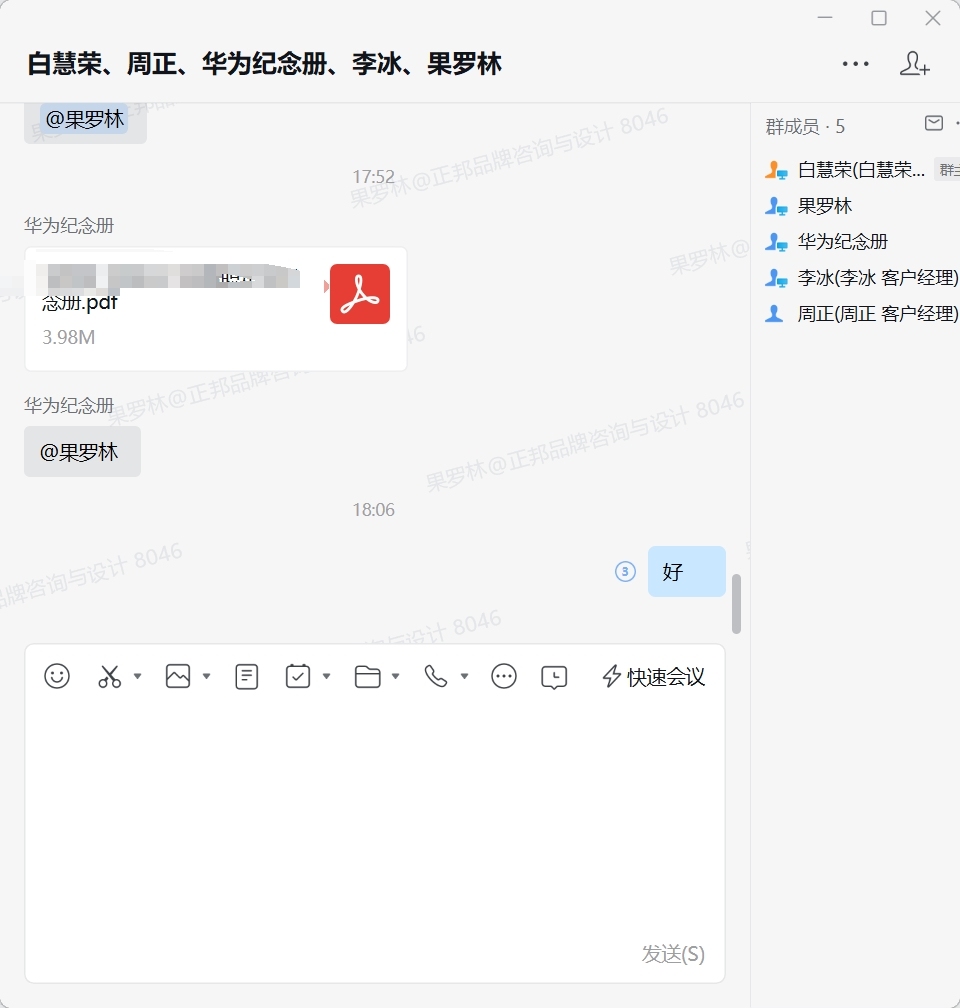The height and width of the screenshot is (1008, 960).
Task: Click the group chat title
Action: point(264,64)
